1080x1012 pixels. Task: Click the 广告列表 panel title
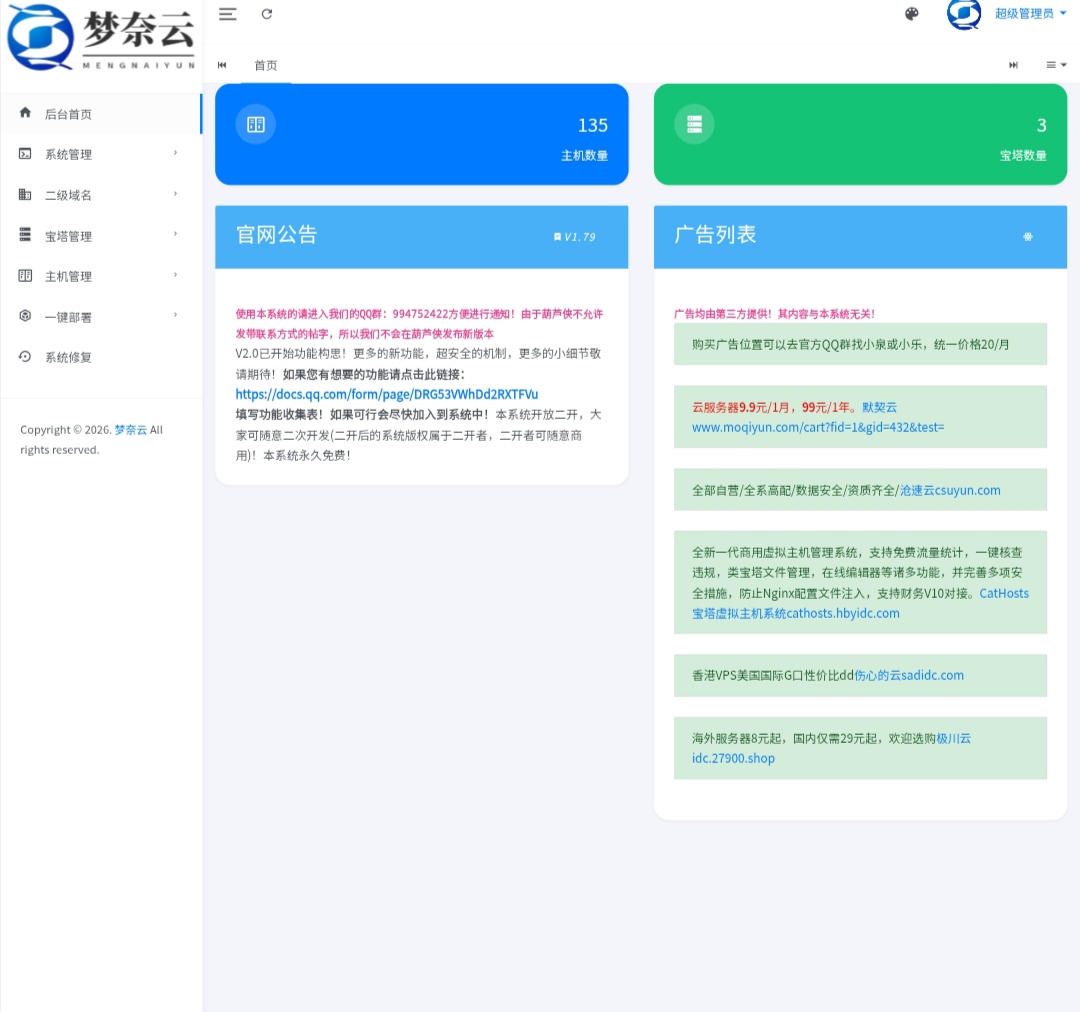coord(715,235)
